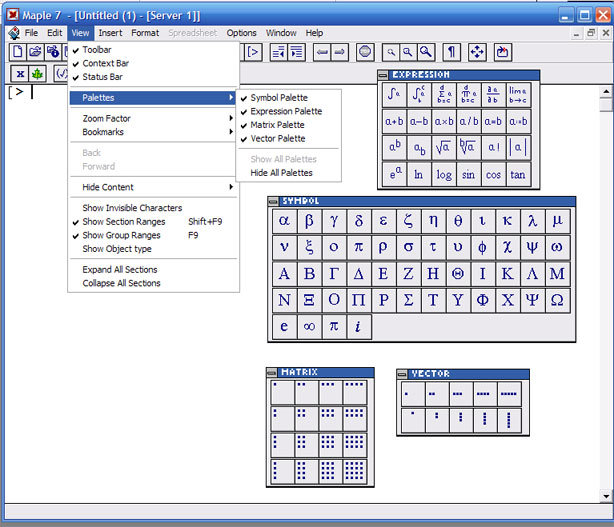Insert the 4x4 matrix from Matrix palette
The width and height of the screenshot is (614, 527).
355,471
